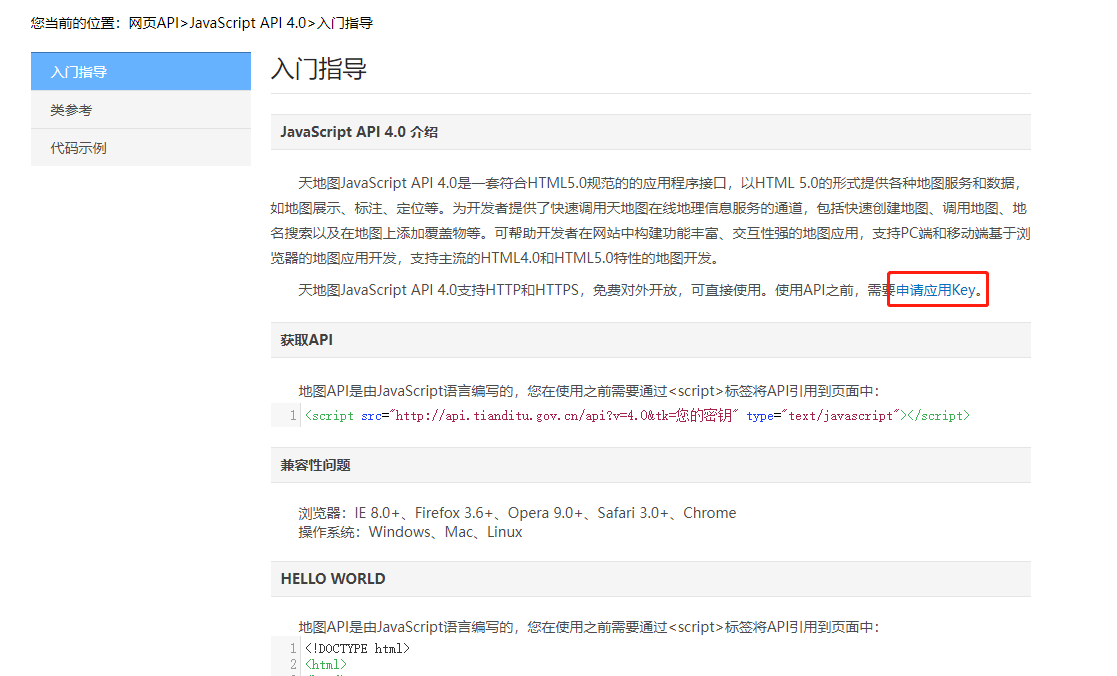Click 您当前的位置 label in the breadcrumb
This screenshot has height=676, width=1117.
(76, 23)
